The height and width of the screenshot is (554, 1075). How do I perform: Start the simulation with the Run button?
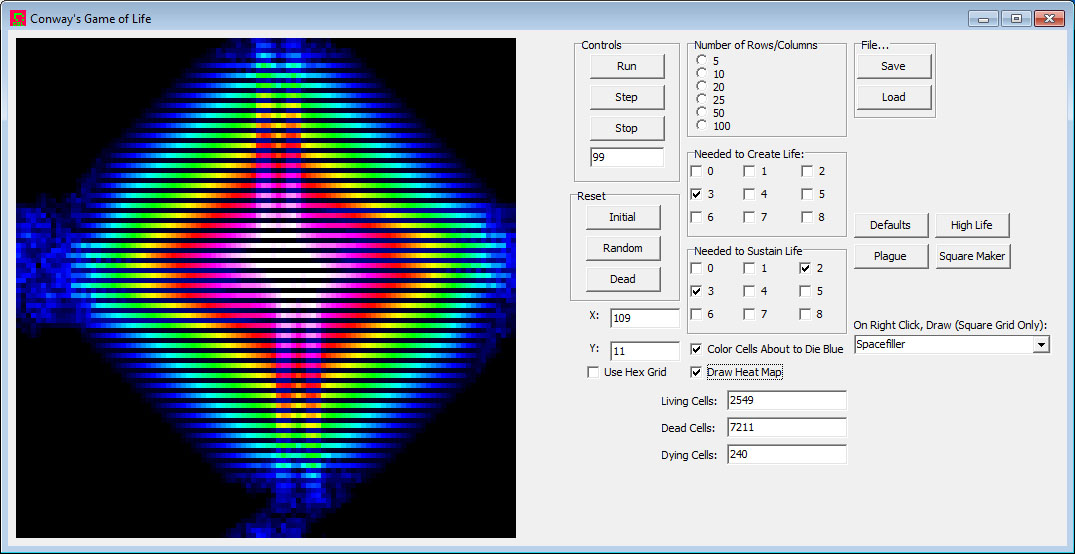[627, 67]
